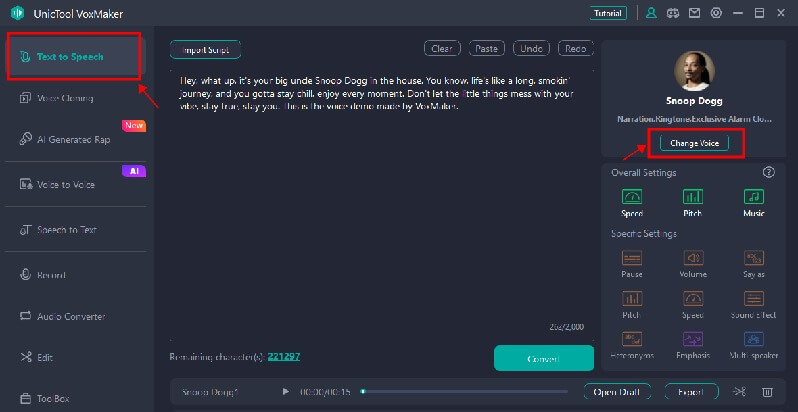Open the Heteronyms tool

tap(632, 345)
